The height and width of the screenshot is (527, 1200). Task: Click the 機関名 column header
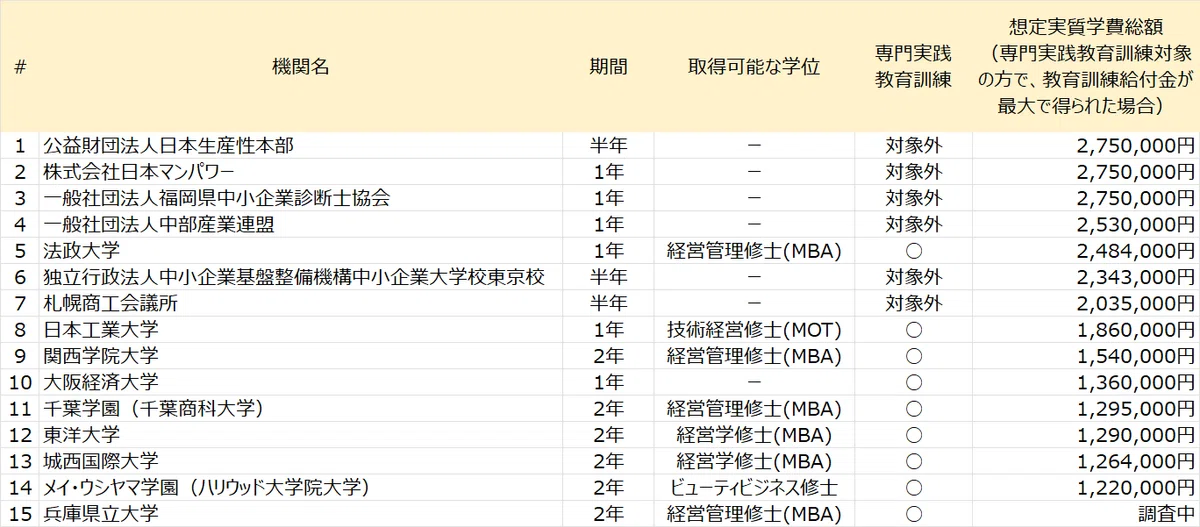pos(301,67)
